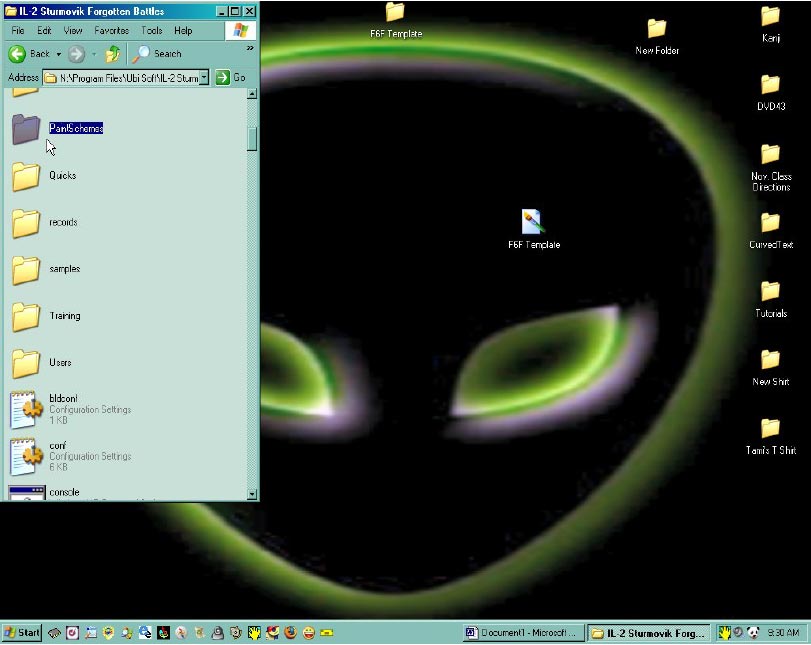This screenshot has width=811, height=645.
Task: Click the panda icon in system tray
Action: pyautogui.click(x=752, y=633)
